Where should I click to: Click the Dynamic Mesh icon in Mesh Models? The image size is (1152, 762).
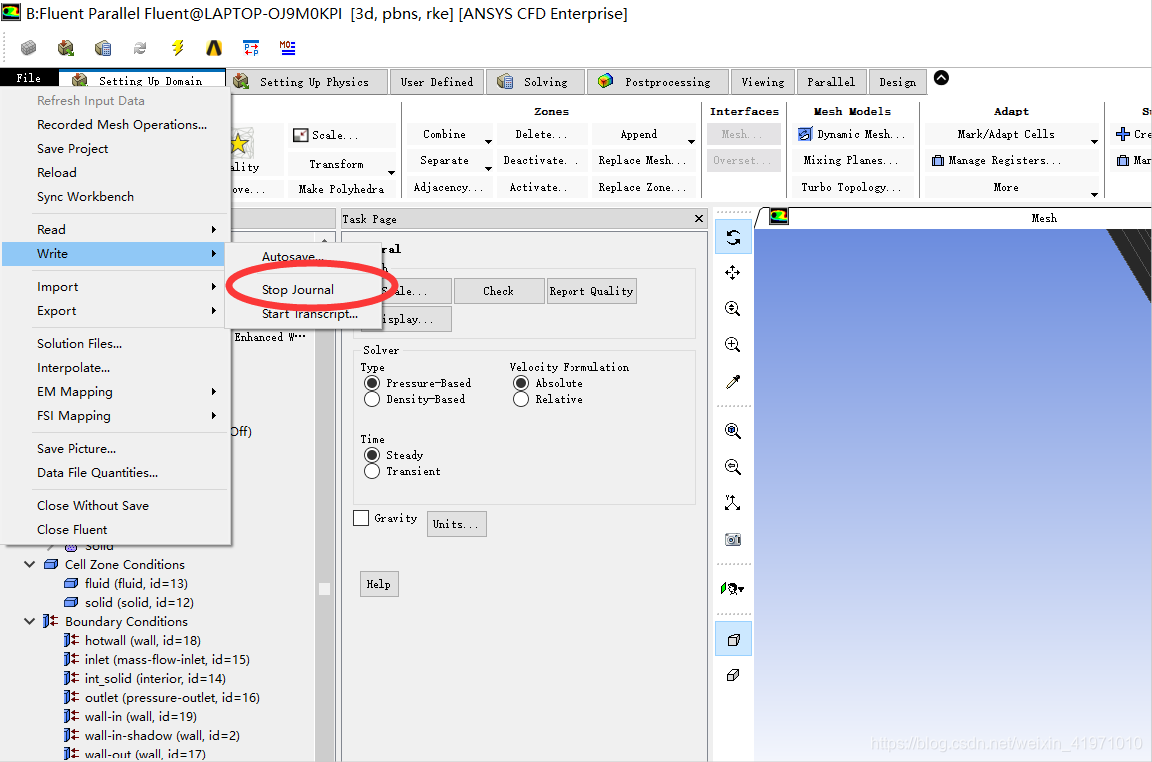[805, 134]
